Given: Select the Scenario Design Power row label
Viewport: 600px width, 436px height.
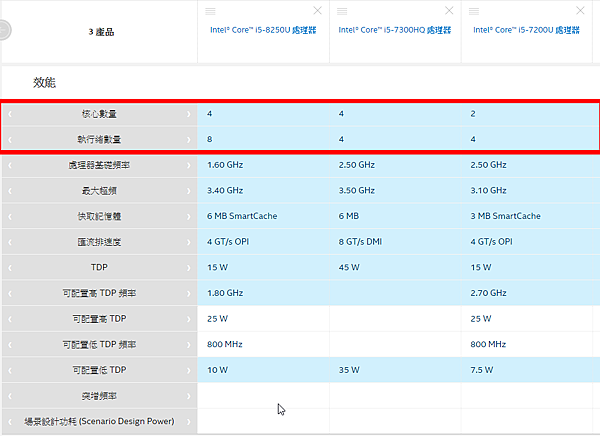Looking at the screenshot, I should (99, 421).
